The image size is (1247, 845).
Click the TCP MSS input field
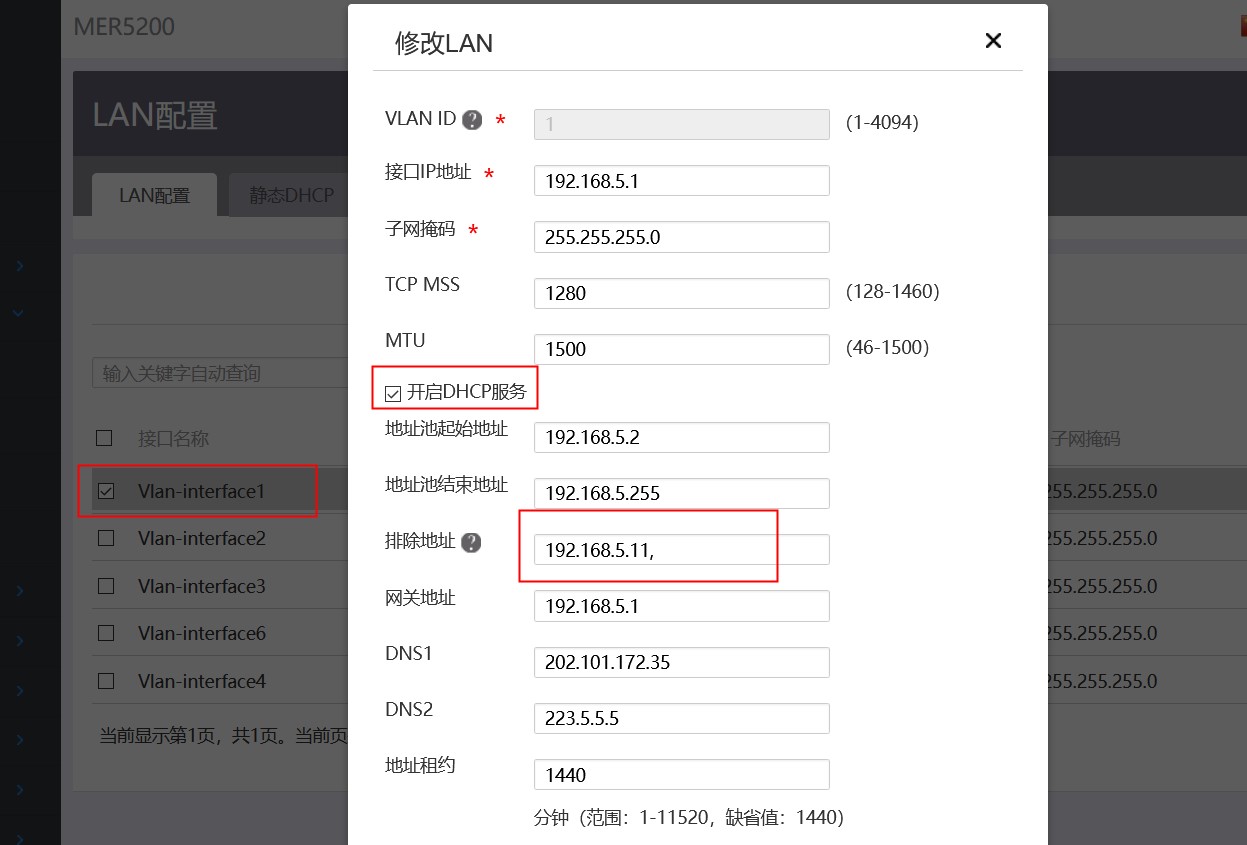tap(681, 293)
